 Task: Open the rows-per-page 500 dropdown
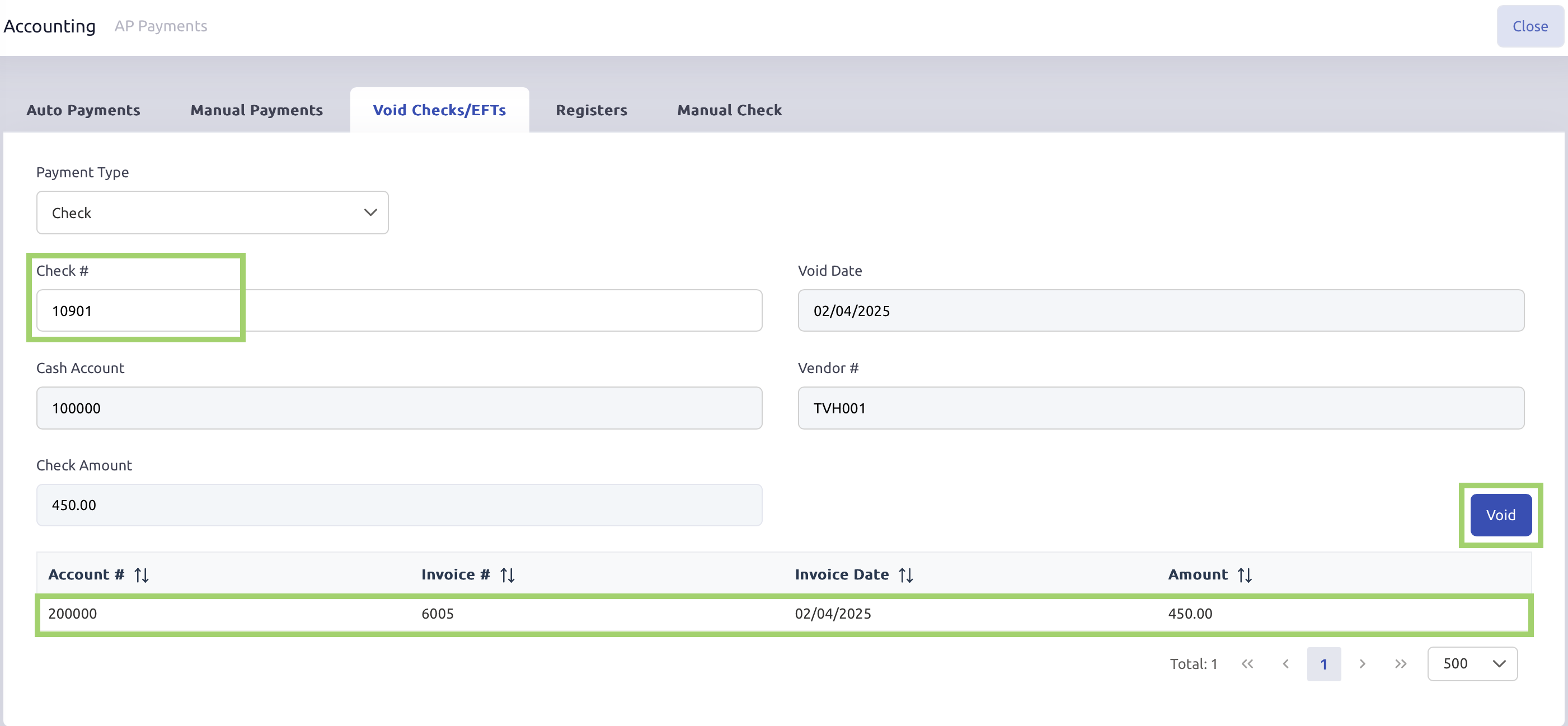coord(1471,663)
